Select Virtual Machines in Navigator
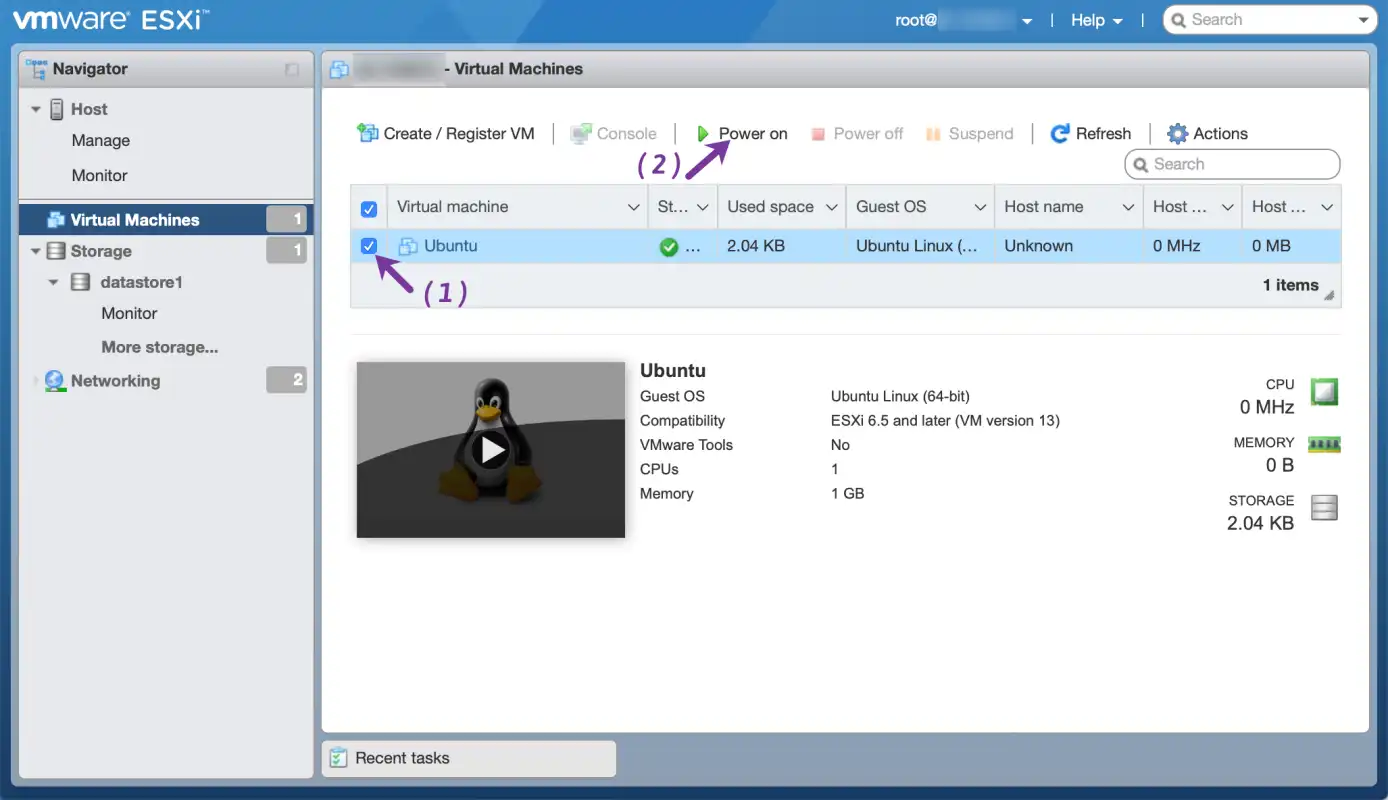The image size is (1388, 800). click(x=166, y=220)
